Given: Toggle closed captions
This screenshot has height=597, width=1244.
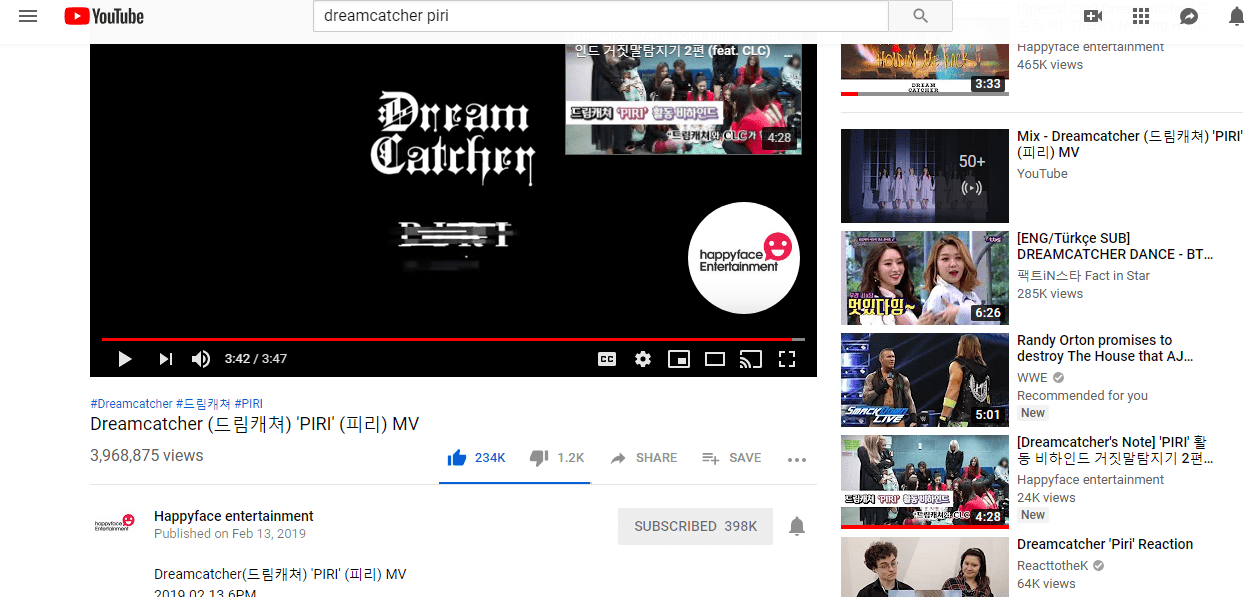Looking at the screenshot, I should click(x=607, y=359).
